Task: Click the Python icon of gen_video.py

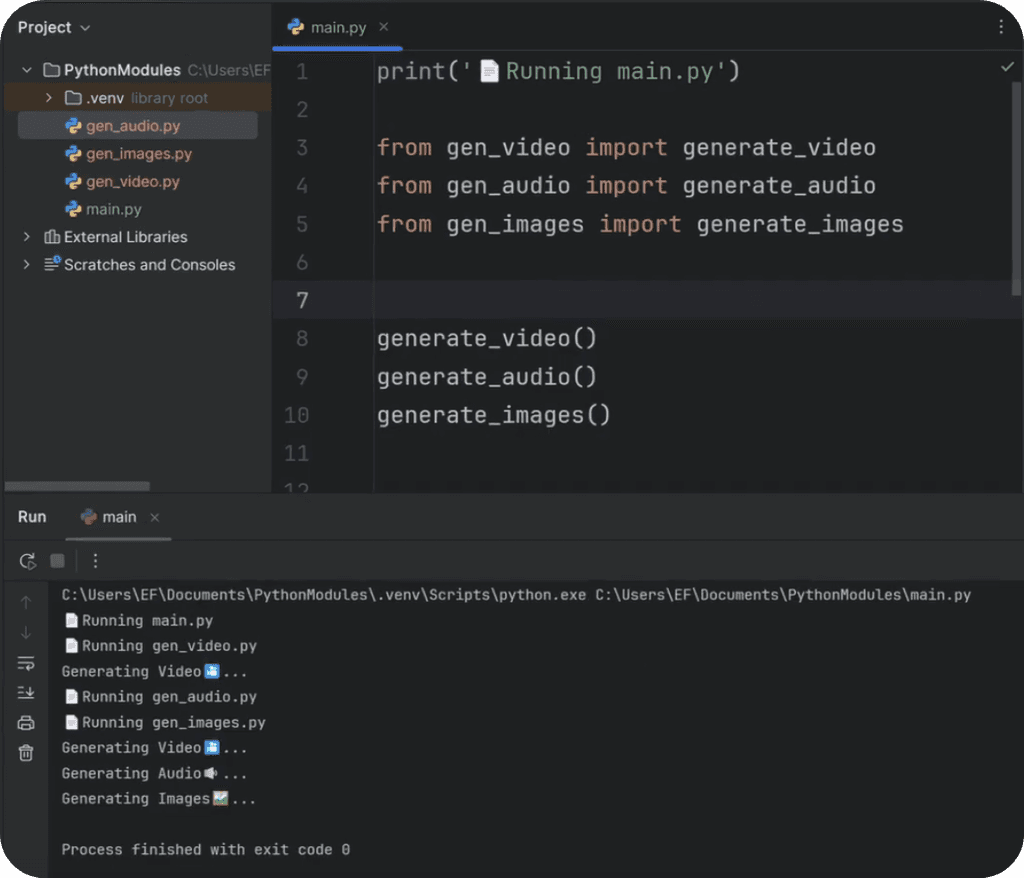Action: (73, 182)
